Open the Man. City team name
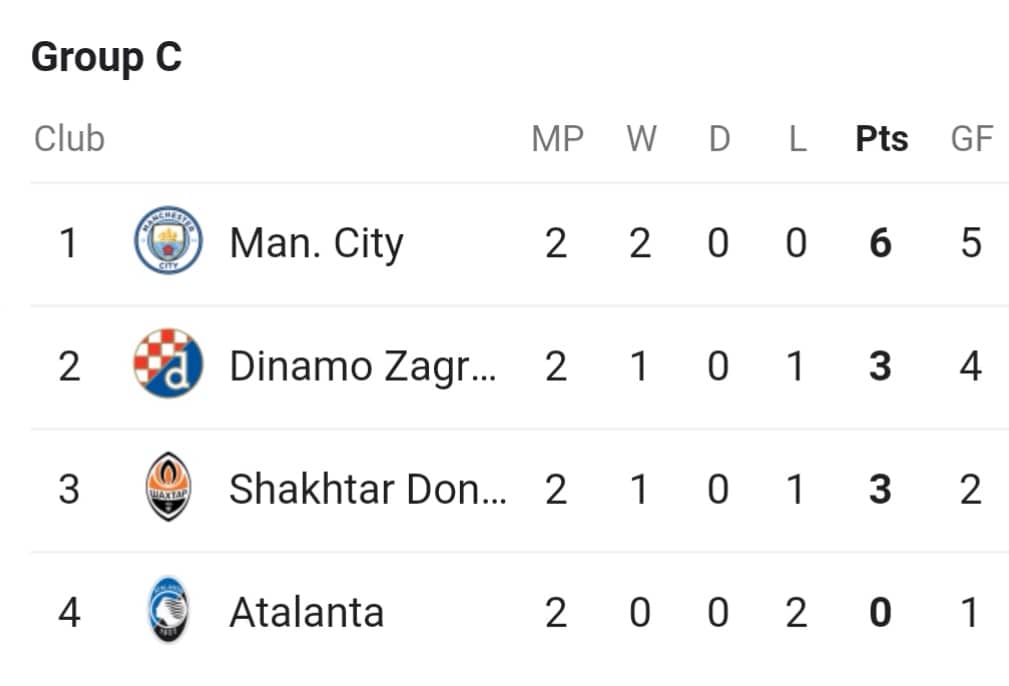 [x=317, y=245]
